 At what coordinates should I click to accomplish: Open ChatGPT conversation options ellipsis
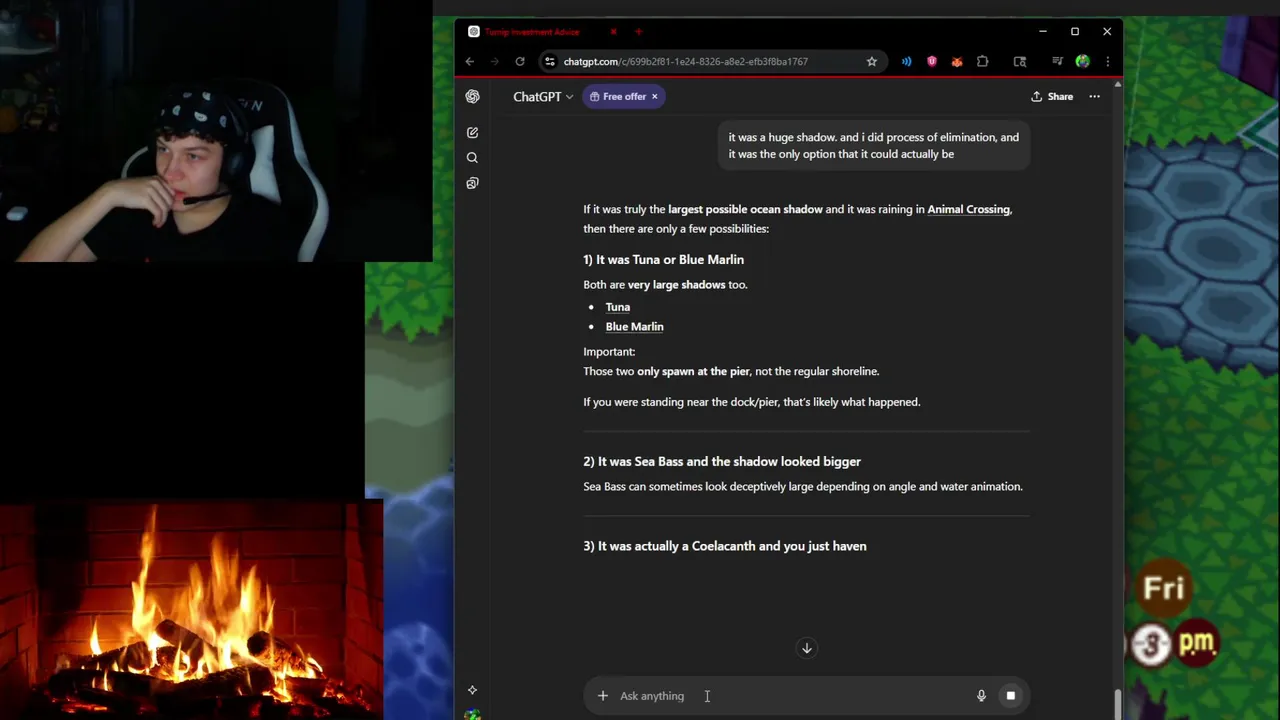point(1095,97)
